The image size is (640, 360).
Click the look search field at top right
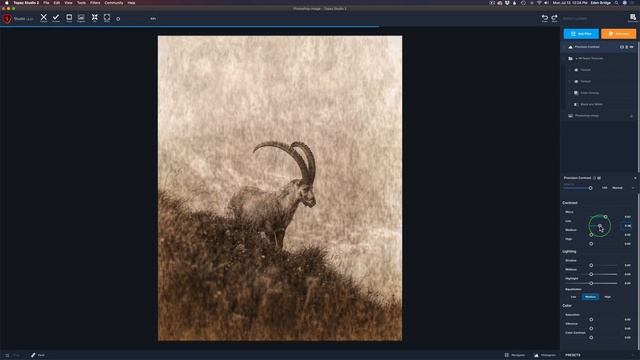pos(593,18)
